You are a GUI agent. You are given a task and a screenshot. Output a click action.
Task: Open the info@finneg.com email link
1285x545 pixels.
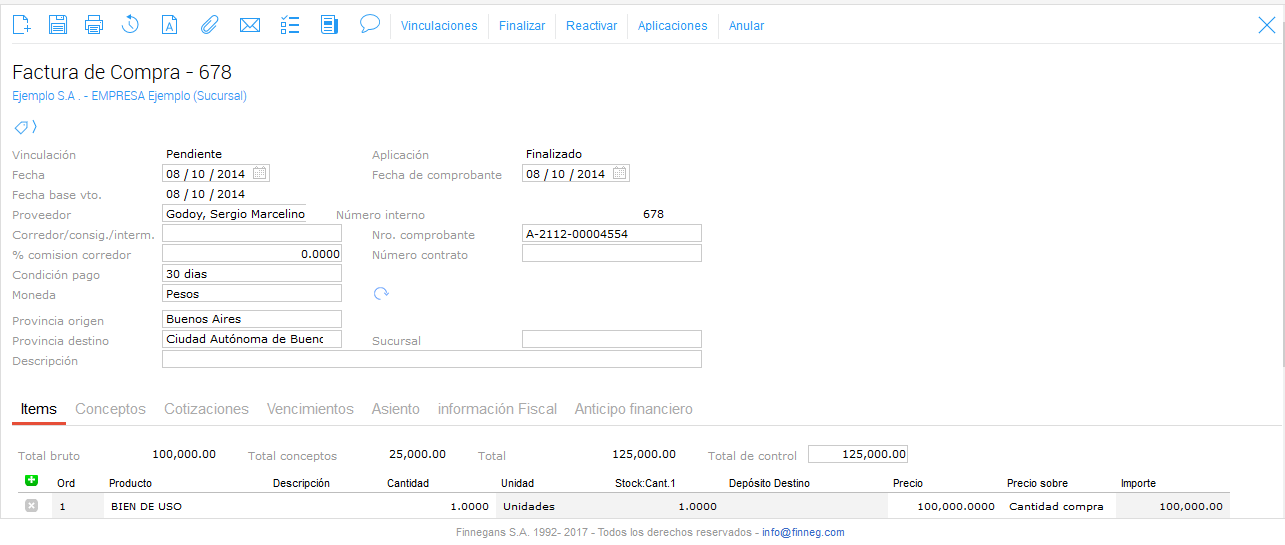point(803,532)
